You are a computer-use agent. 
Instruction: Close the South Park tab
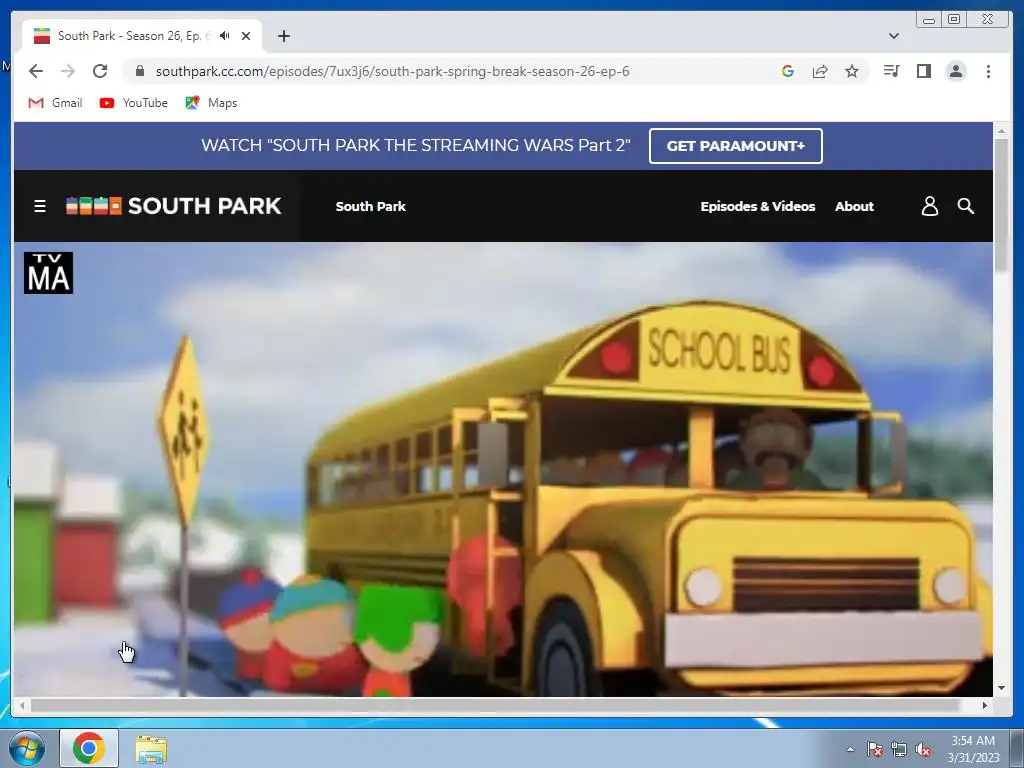(x=246, y=36)
